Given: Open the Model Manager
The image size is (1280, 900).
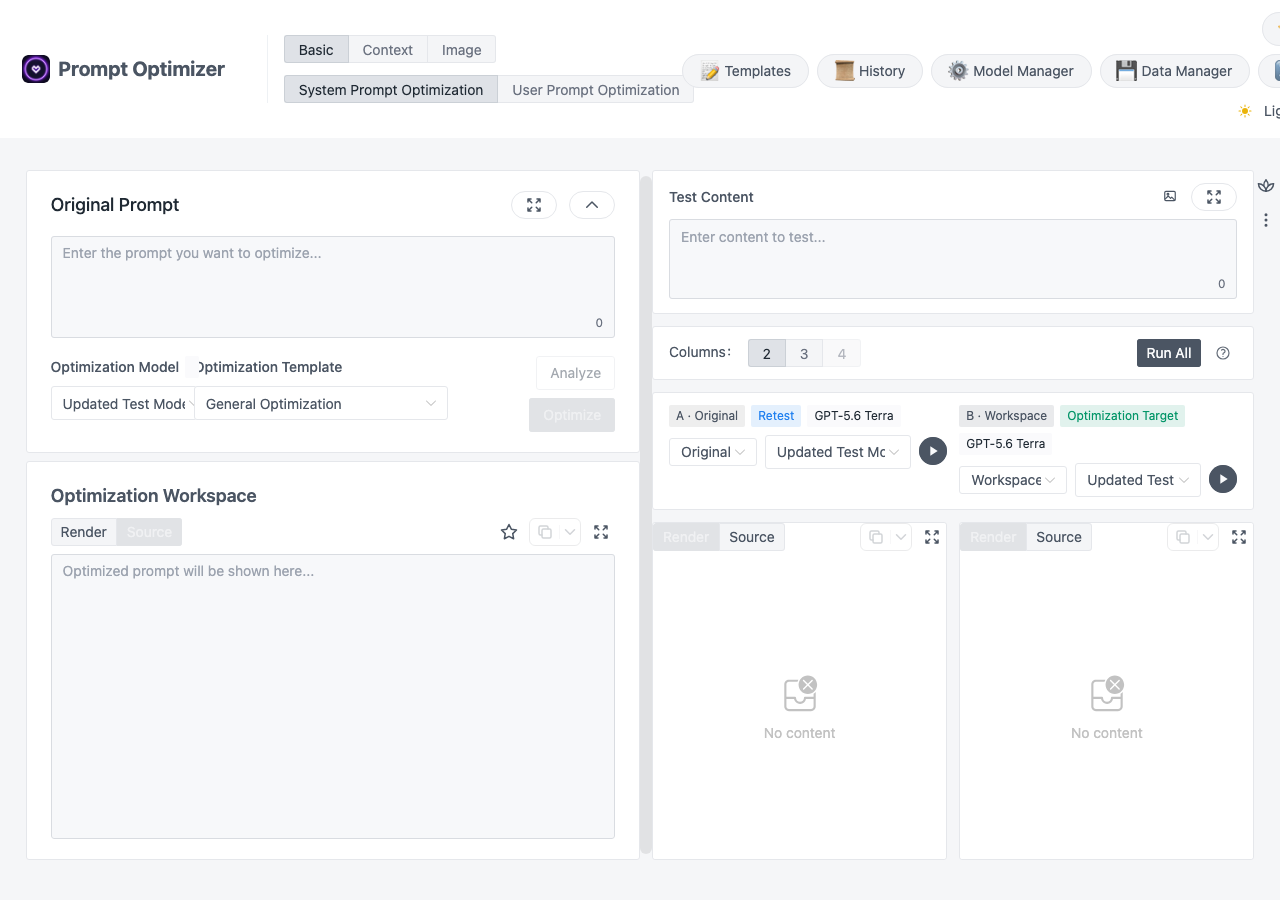Looking at the screenshot, I should click(1011, 71).
